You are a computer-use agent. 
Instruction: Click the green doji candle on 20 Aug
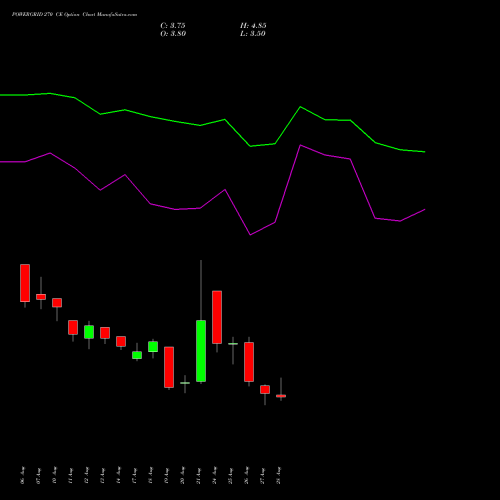coord(185,383)
